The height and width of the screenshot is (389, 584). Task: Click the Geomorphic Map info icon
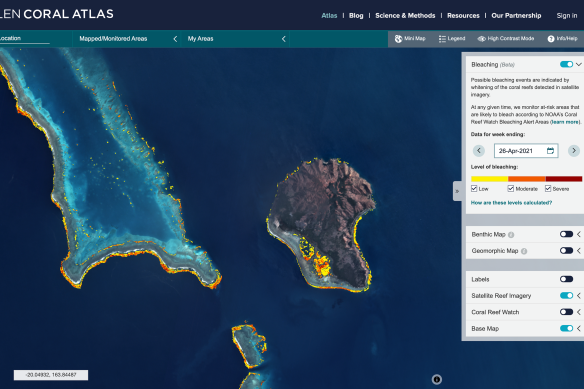click(524, 251)
